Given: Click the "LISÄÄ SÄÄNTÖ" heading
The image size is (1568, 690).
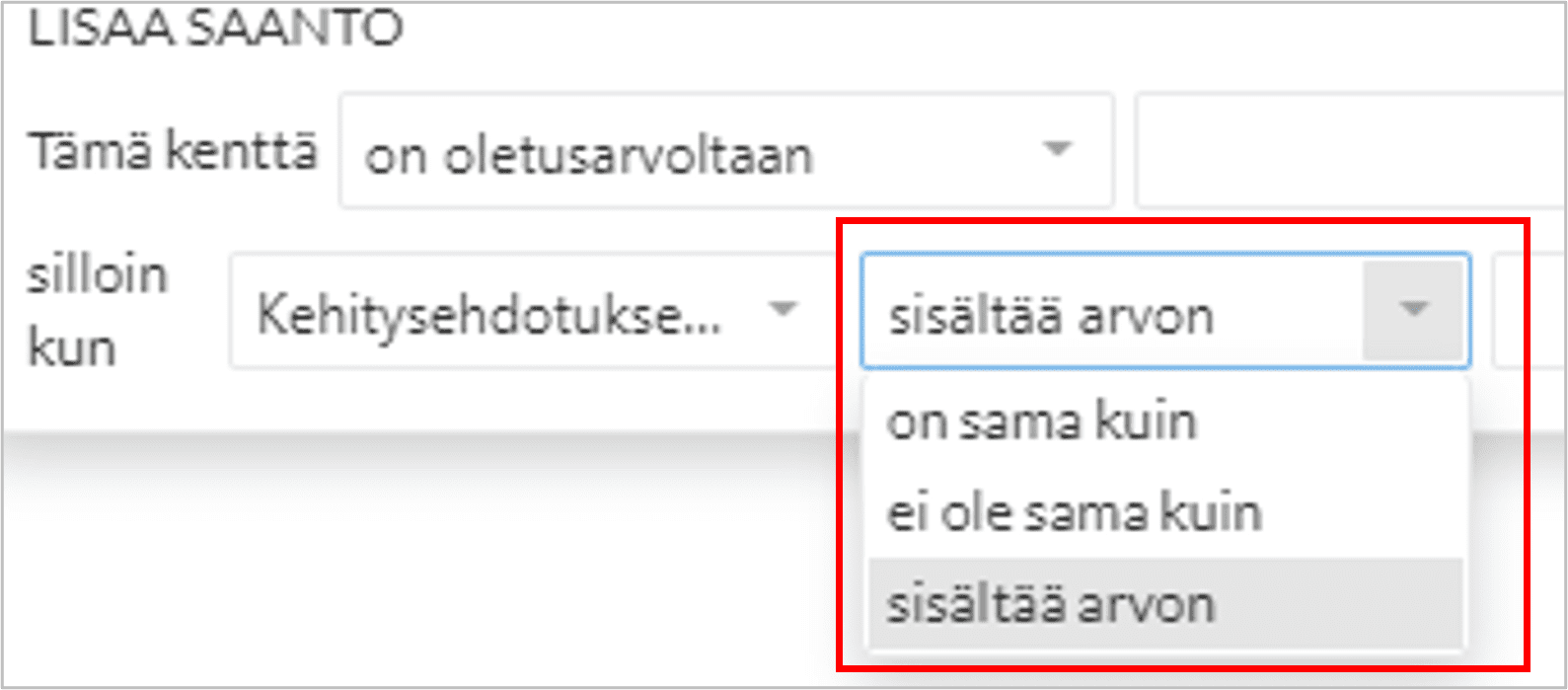Looking at the screenshot, I should tap(215, 28).
